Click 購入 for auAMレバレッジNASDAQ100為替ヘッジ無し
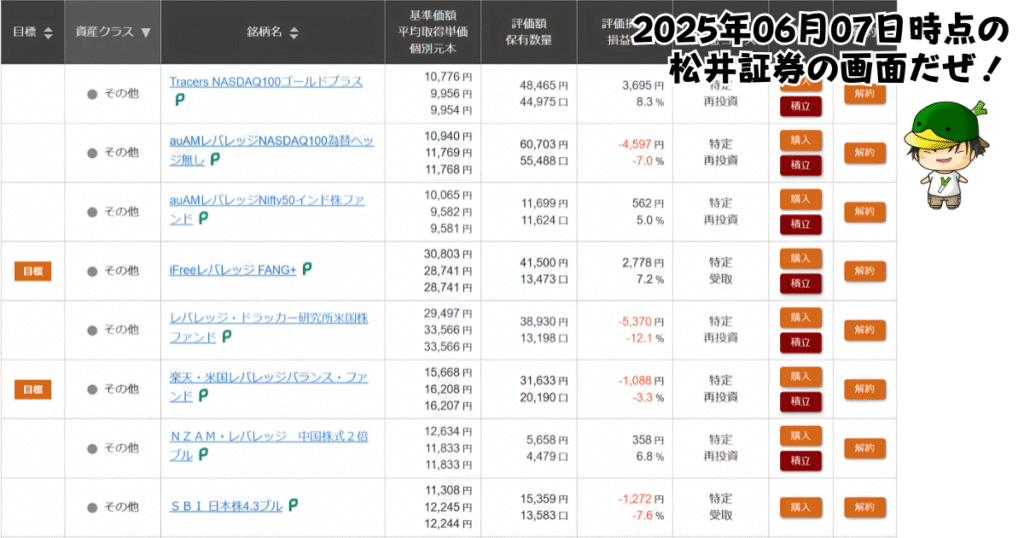This screenshot has height=538, width=1024. [x=801, y=140]
